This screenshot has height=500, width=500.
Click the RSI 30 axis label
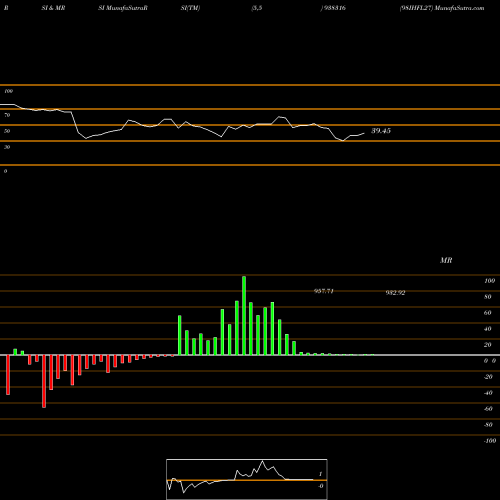click(x=7, y=147)
